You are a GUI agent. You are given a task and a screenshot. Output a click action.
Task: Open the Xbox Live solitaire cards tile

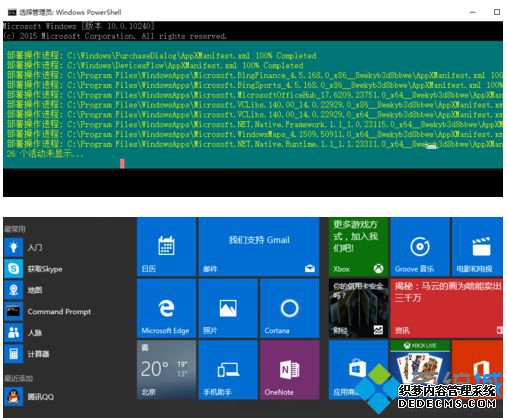pyautogui.click(x=420, y=370)
